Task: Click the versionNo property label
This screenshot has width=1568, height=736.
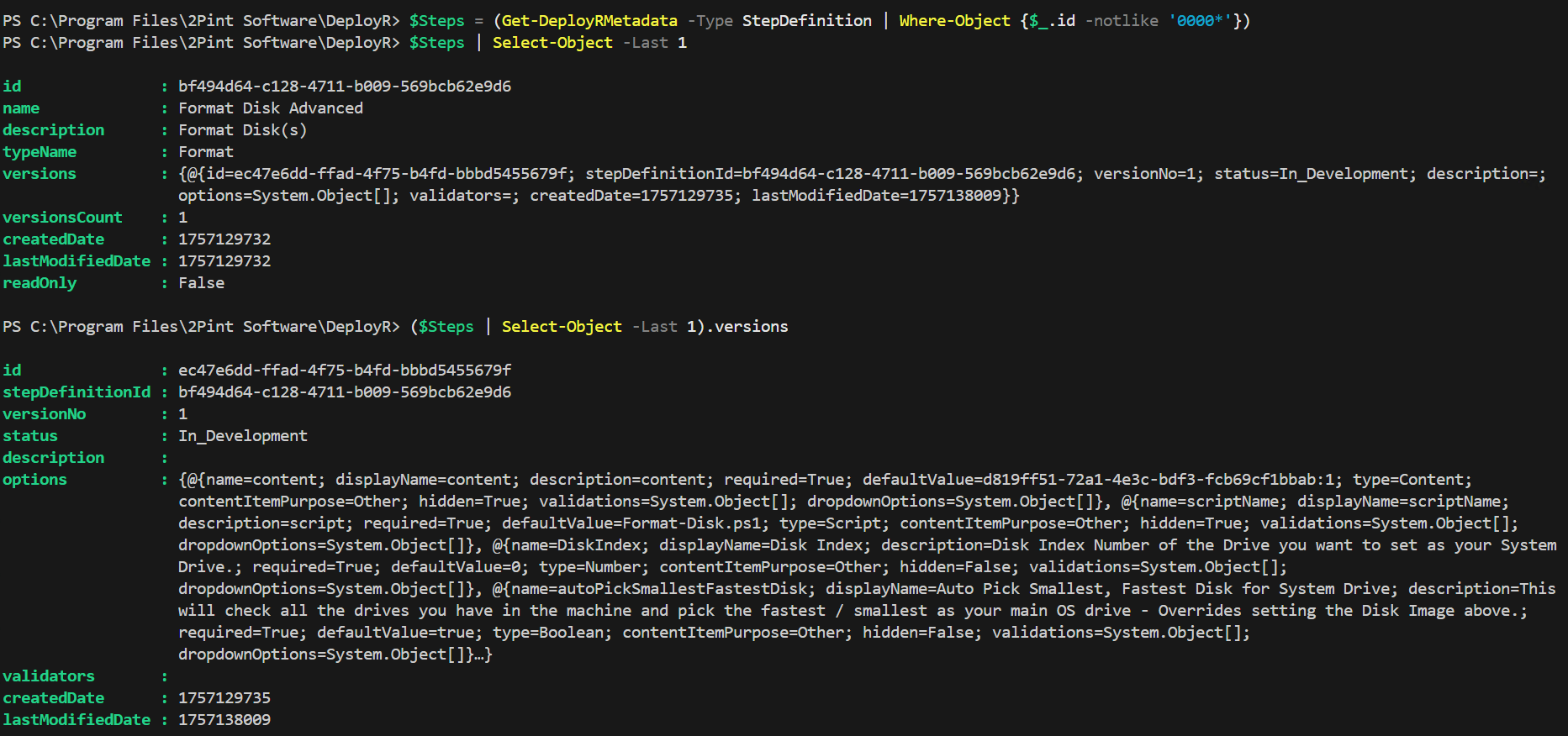Action: [x=44, y=413]
